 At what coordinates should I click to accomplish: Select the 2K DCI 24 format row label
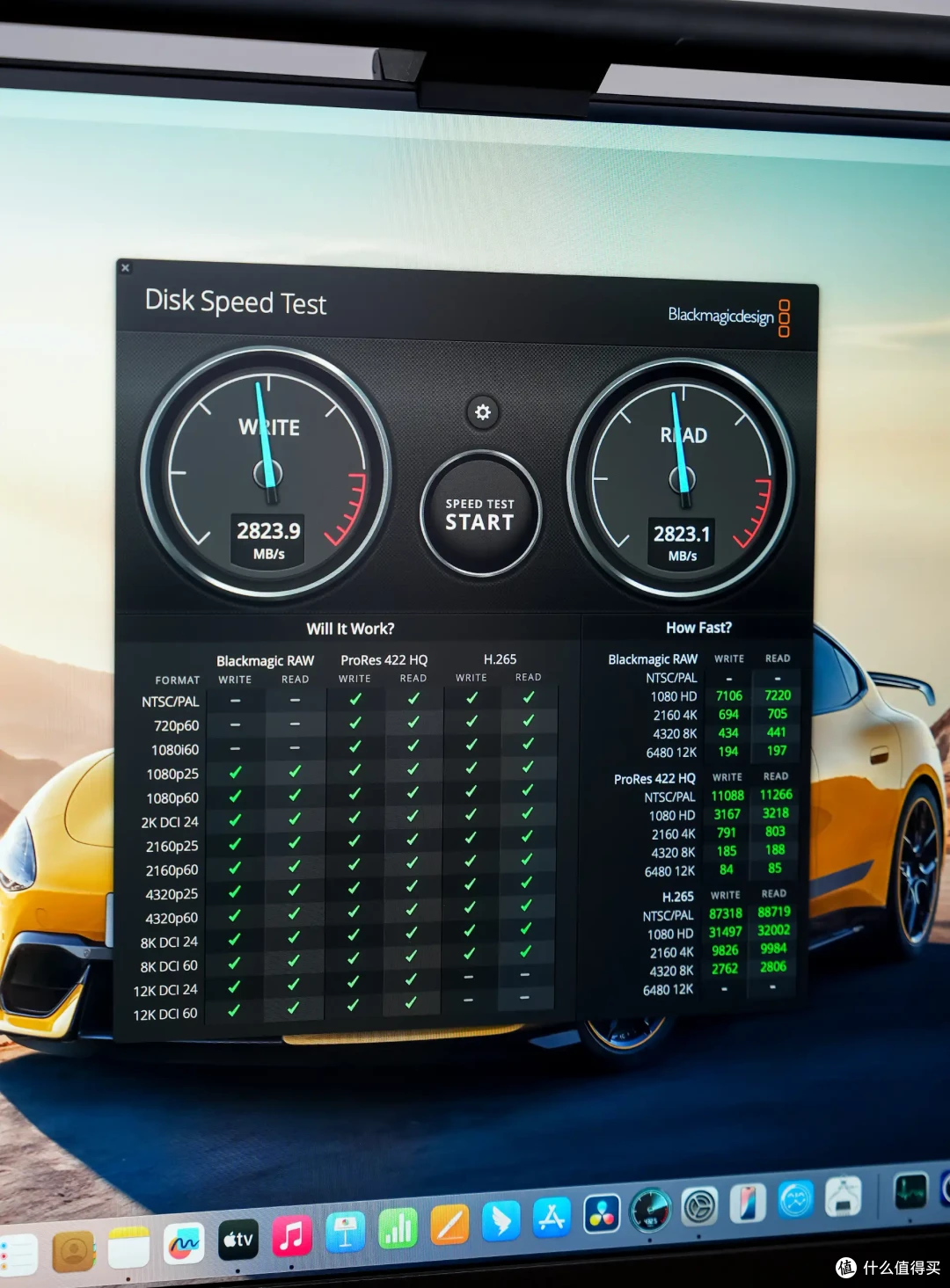(170, 823)
